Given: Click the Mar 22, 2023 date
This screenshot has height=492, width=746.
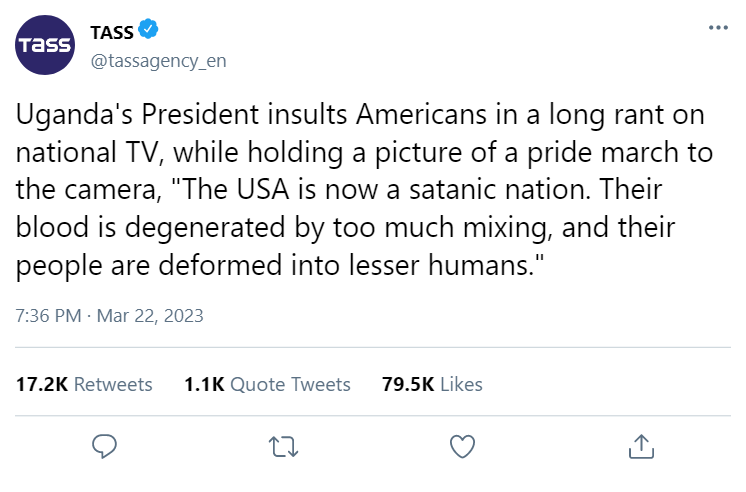Looking at the screenshot, I should (x=152, y=316).
